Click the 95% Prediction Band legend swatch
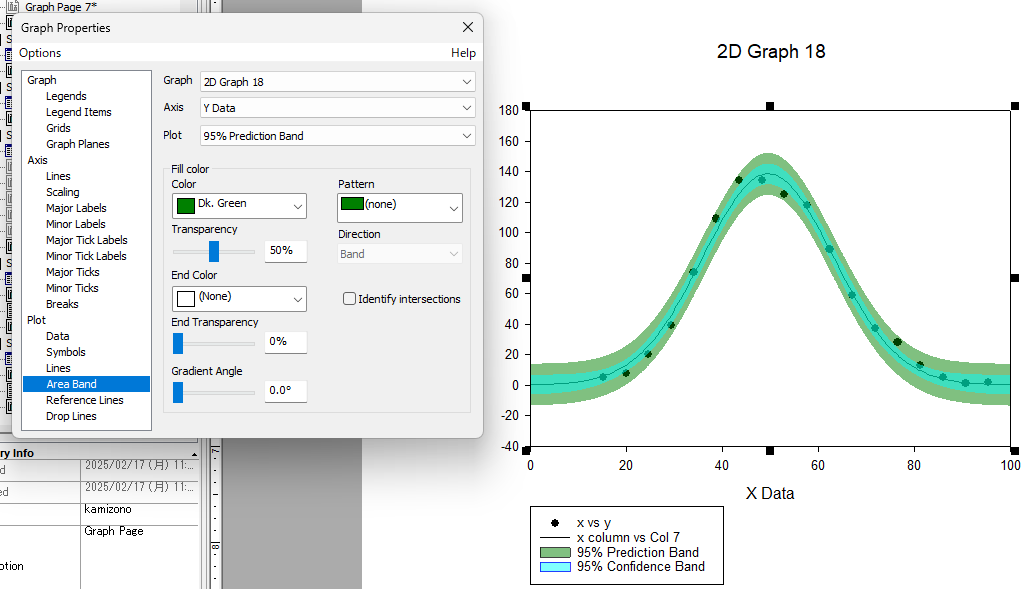 click(554, 552)
